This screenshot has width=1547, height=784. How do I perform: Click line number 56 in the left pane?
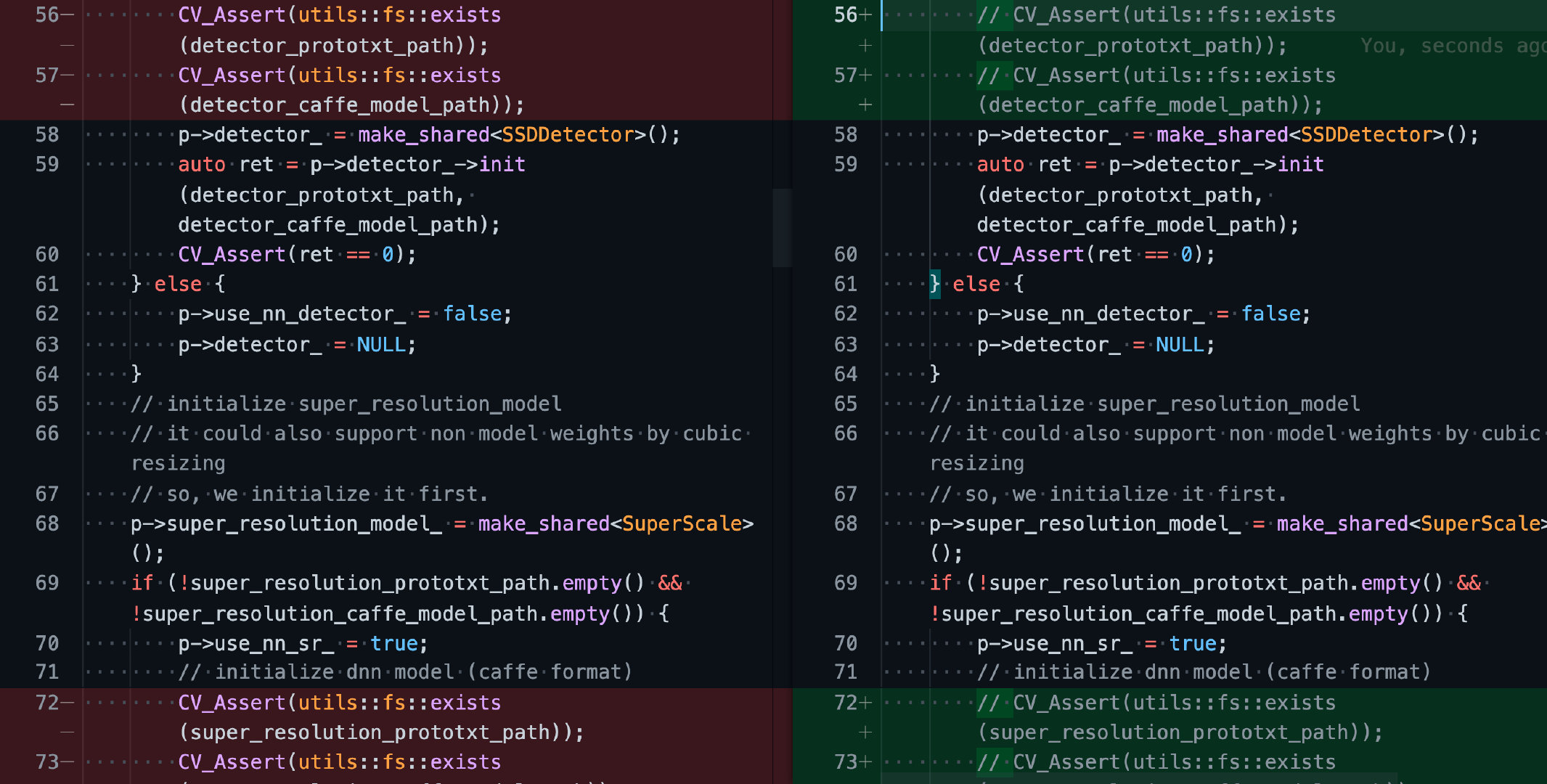tap(47, 15)
